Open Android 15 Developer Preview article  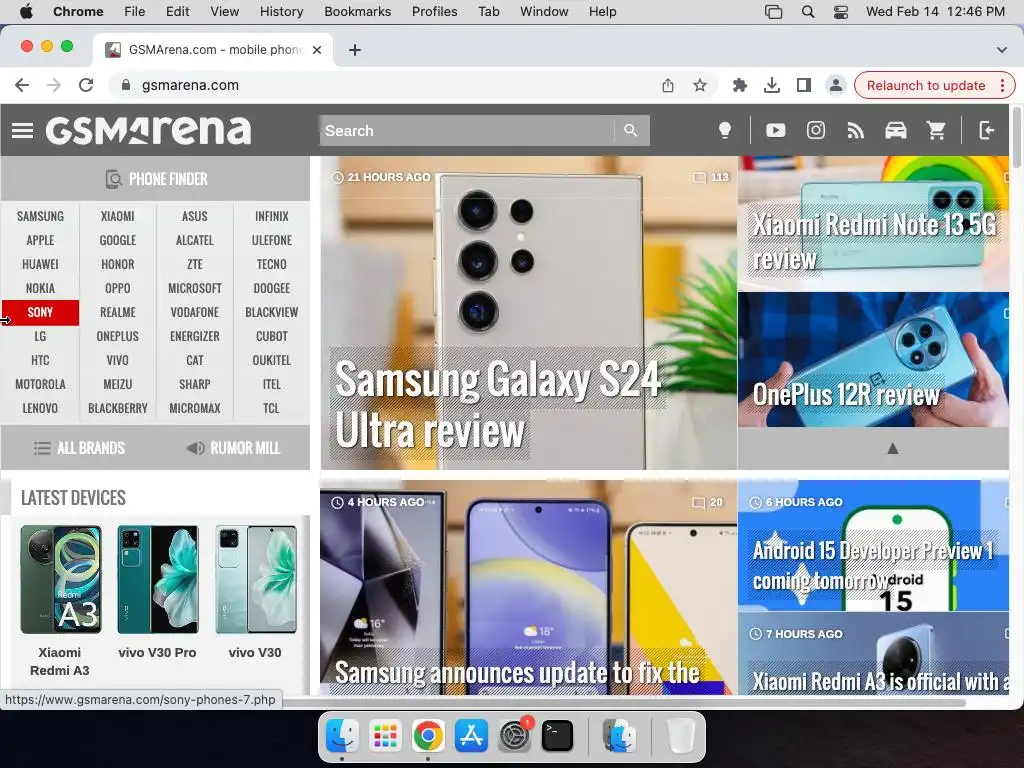[x=873, y=546]
